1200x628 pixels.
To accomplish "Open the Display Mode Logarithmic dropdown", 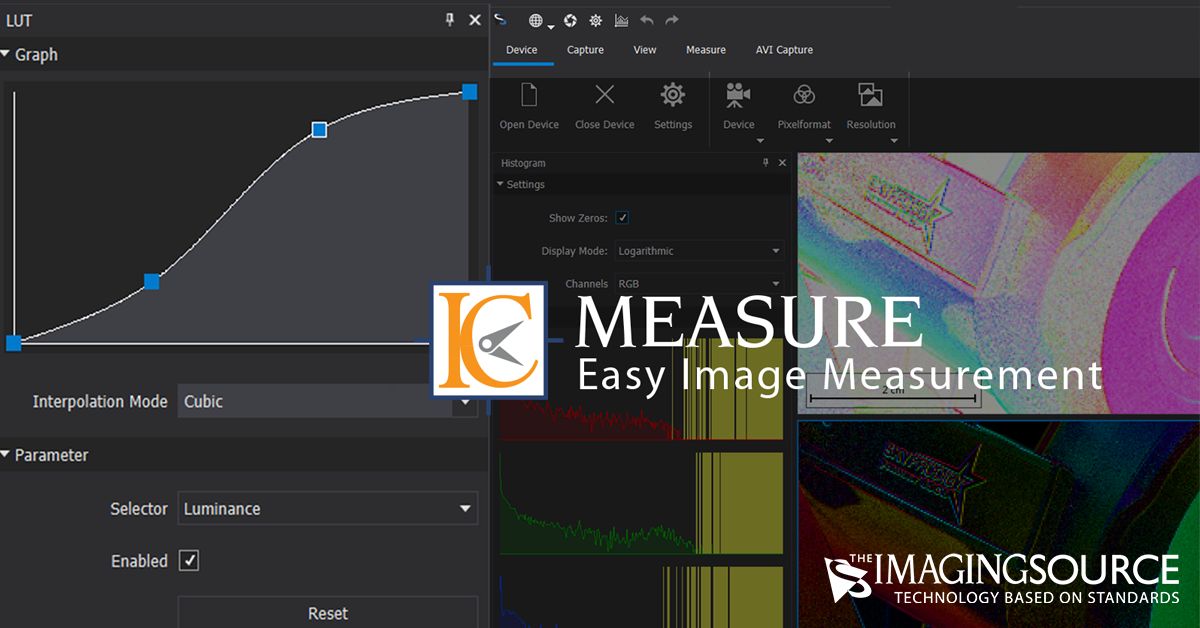I will (699, 251).
